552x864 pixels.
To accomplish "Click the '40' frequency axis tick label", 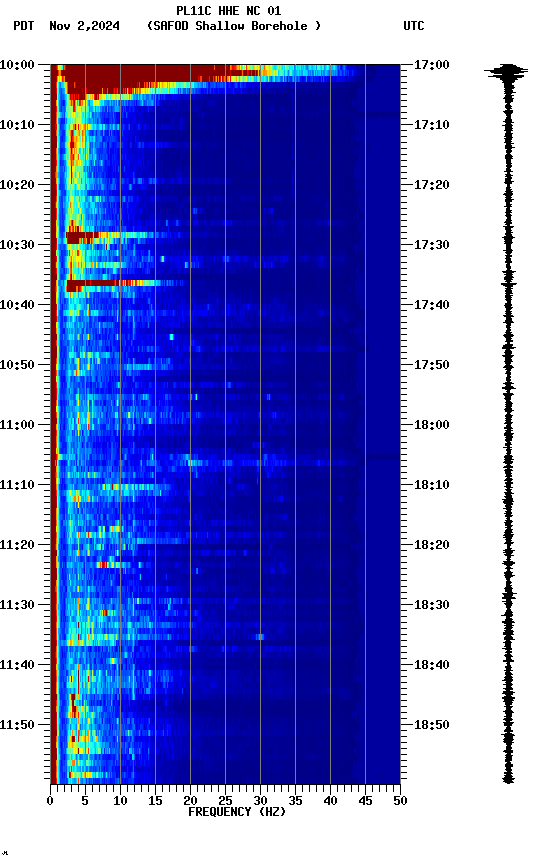I will tap(330, 802).
